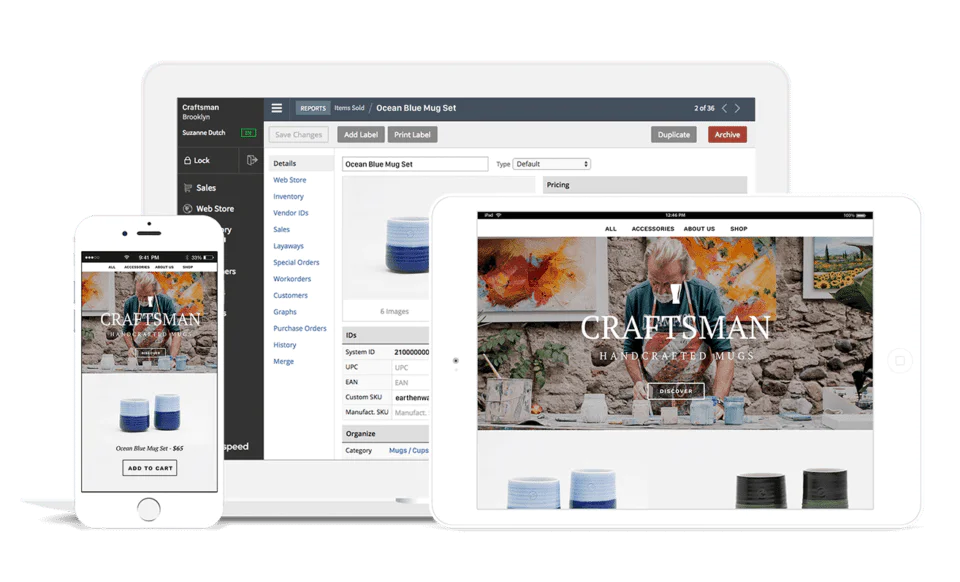Click the black mugs product on the tablet

coord(792,489)
